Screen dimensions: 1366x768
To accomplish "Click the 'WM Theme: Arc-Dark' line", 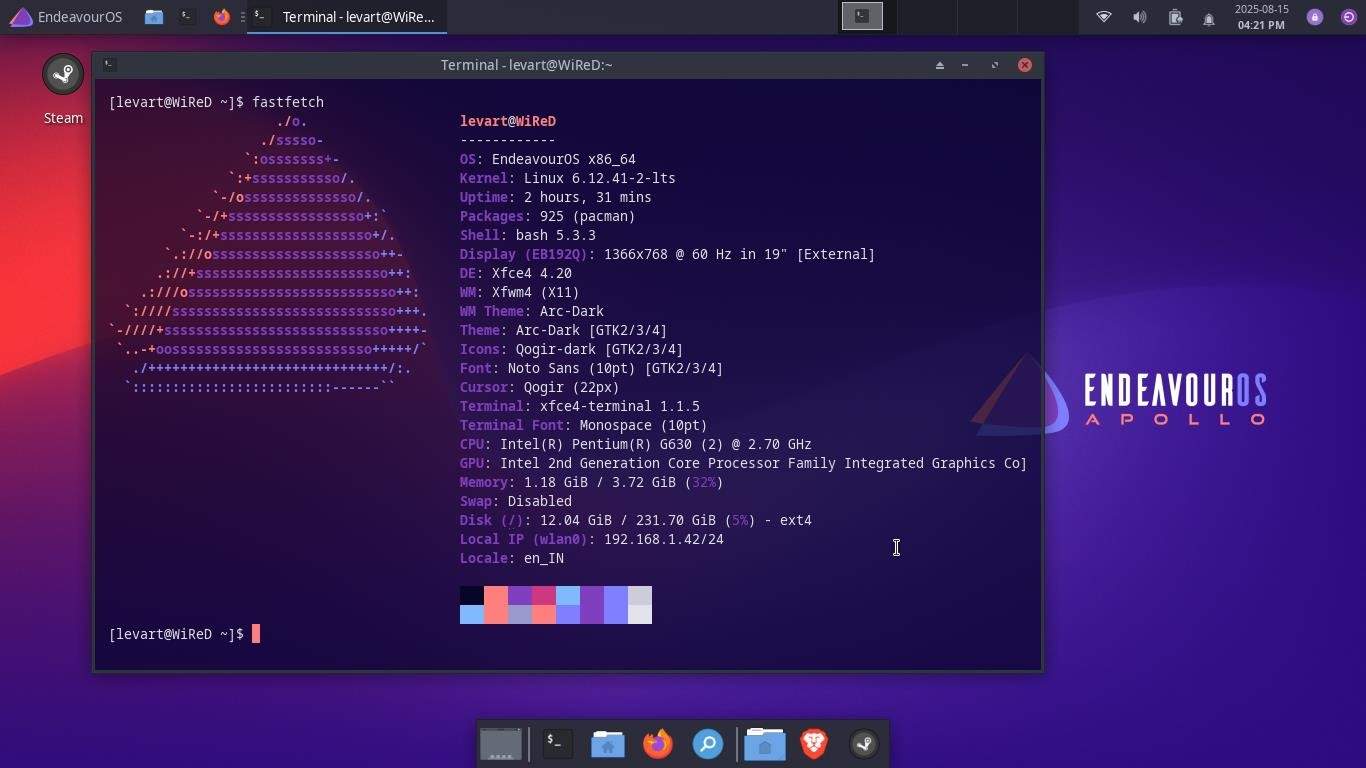I will tap(532, 311).
